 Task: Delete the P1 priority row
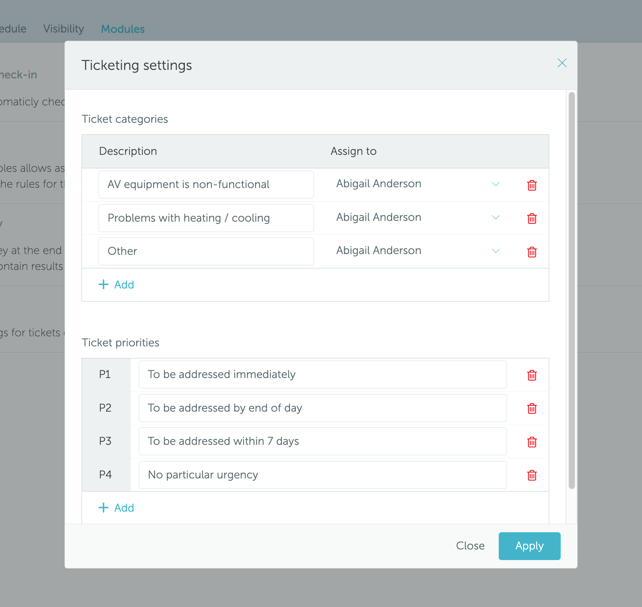coord(532,375)
